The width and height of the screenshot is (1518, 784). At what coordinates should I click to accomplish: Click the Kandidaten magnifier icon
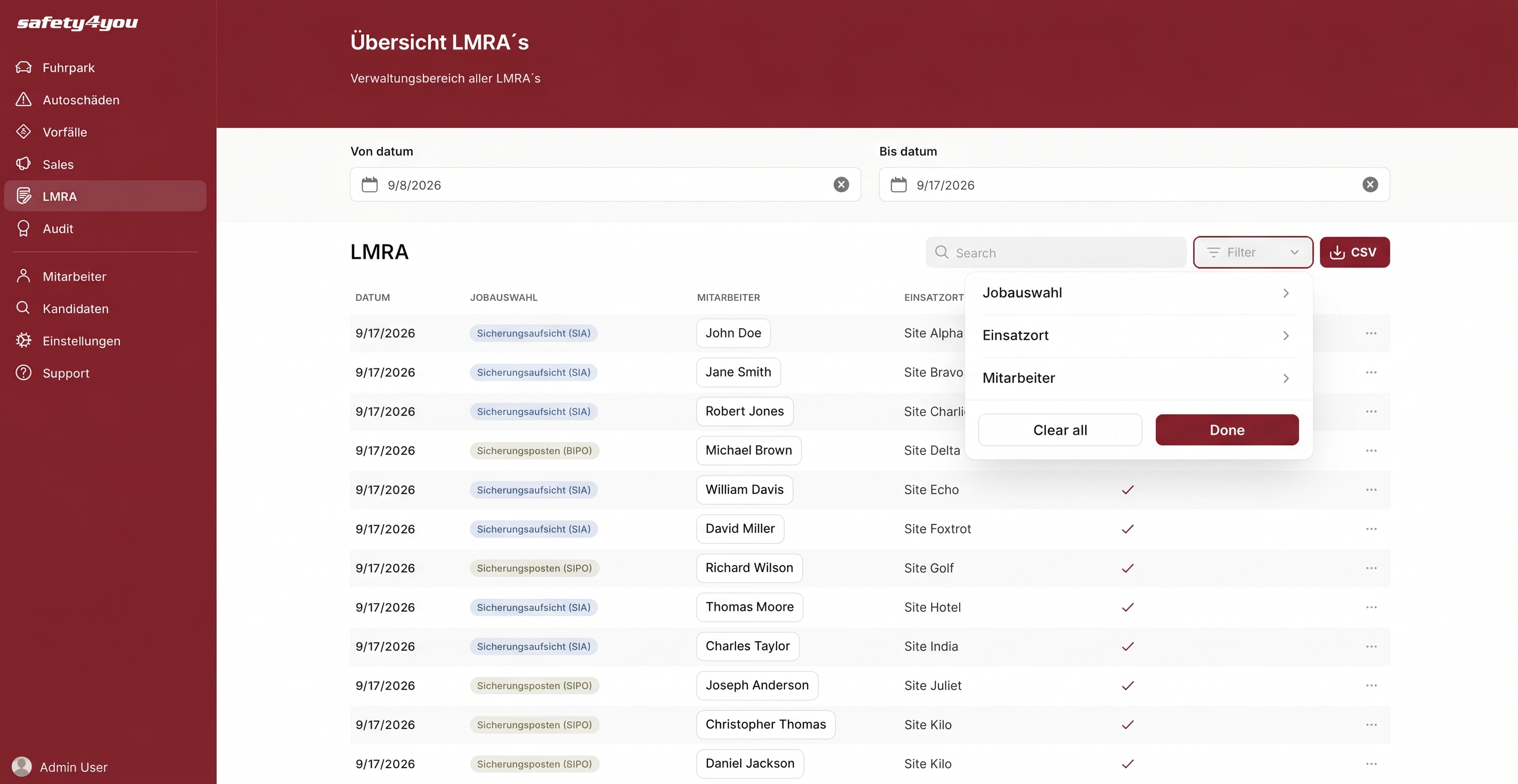[23, 308]
